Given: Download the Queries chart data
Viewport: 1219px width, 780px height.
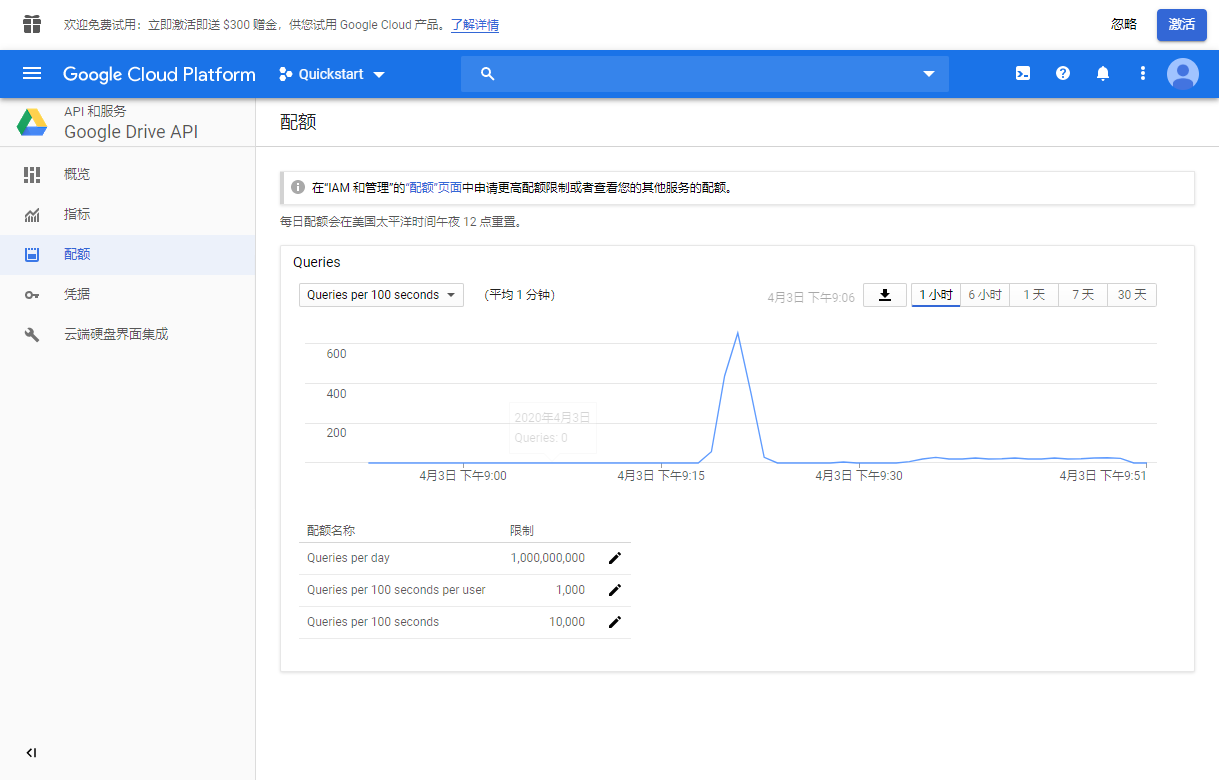Looking at the screenshot, I should [x=885, y=295].
